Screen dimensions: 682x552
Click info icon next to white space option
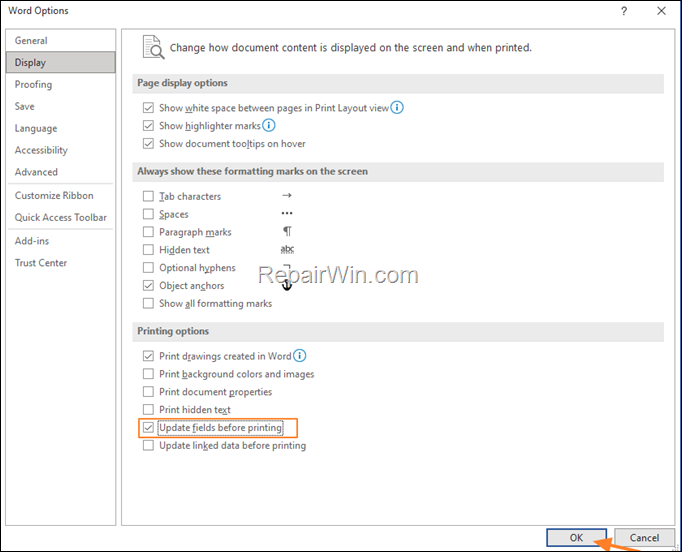(x=397, y=107)
